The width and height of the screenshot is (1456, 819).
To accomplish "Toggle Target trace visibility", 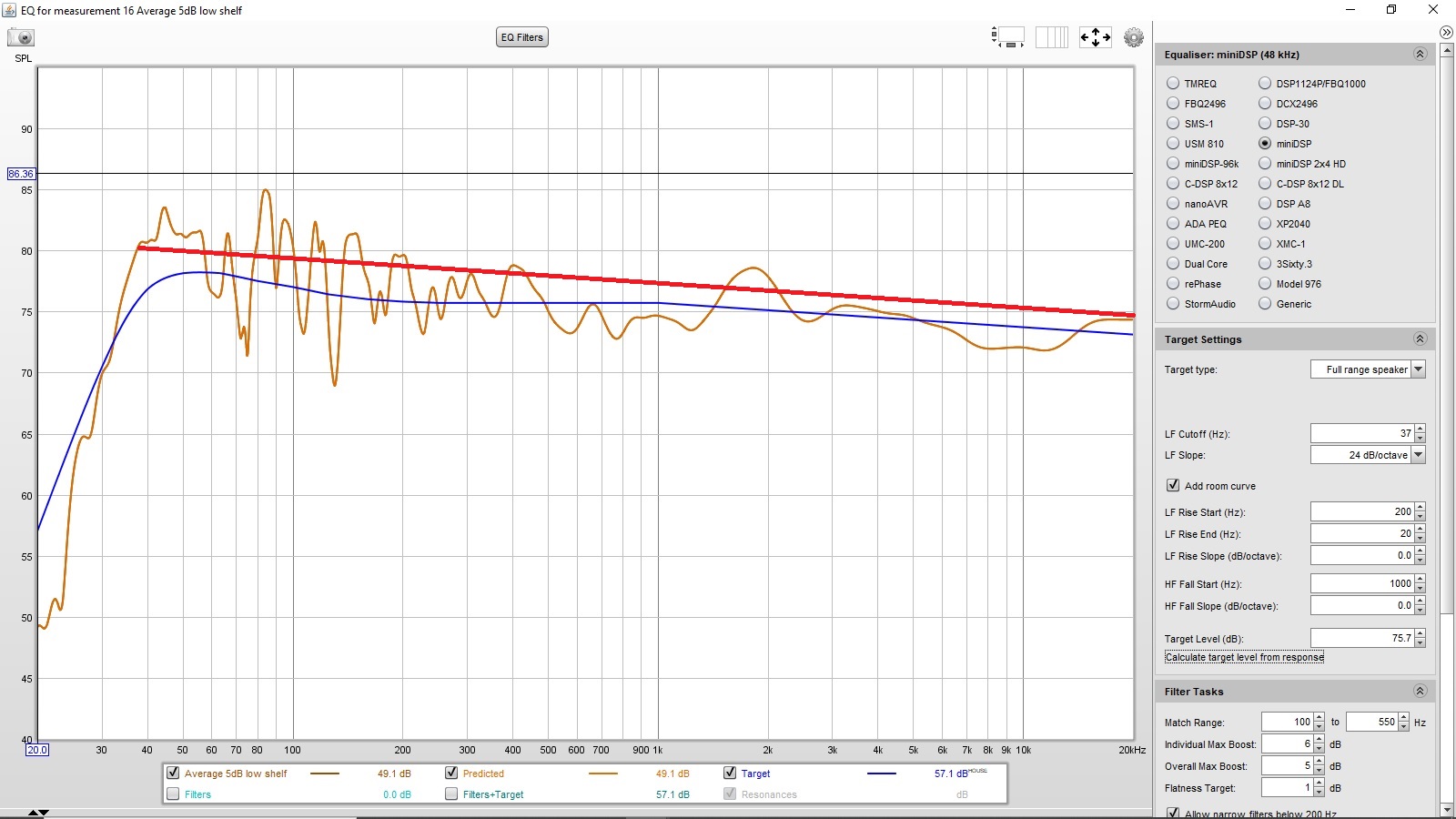I will pos(730,773).
